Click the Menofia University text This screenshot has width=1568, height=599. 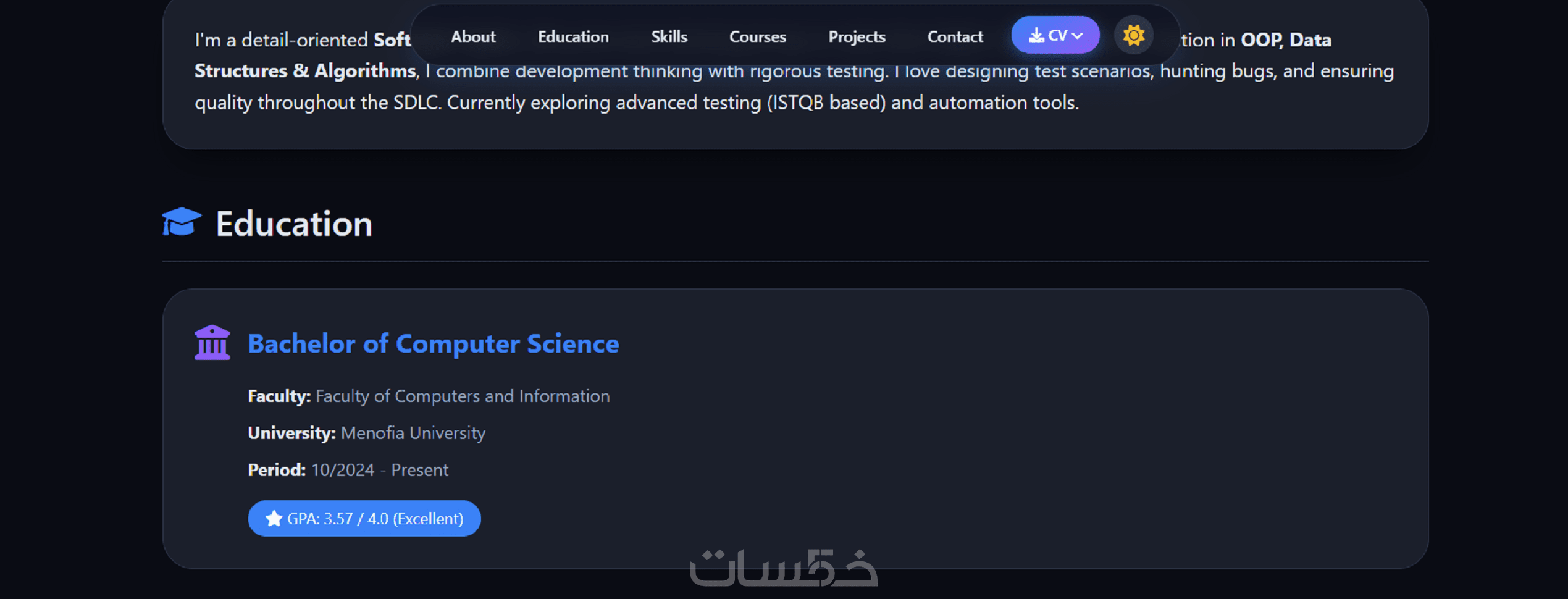(413, 433)
